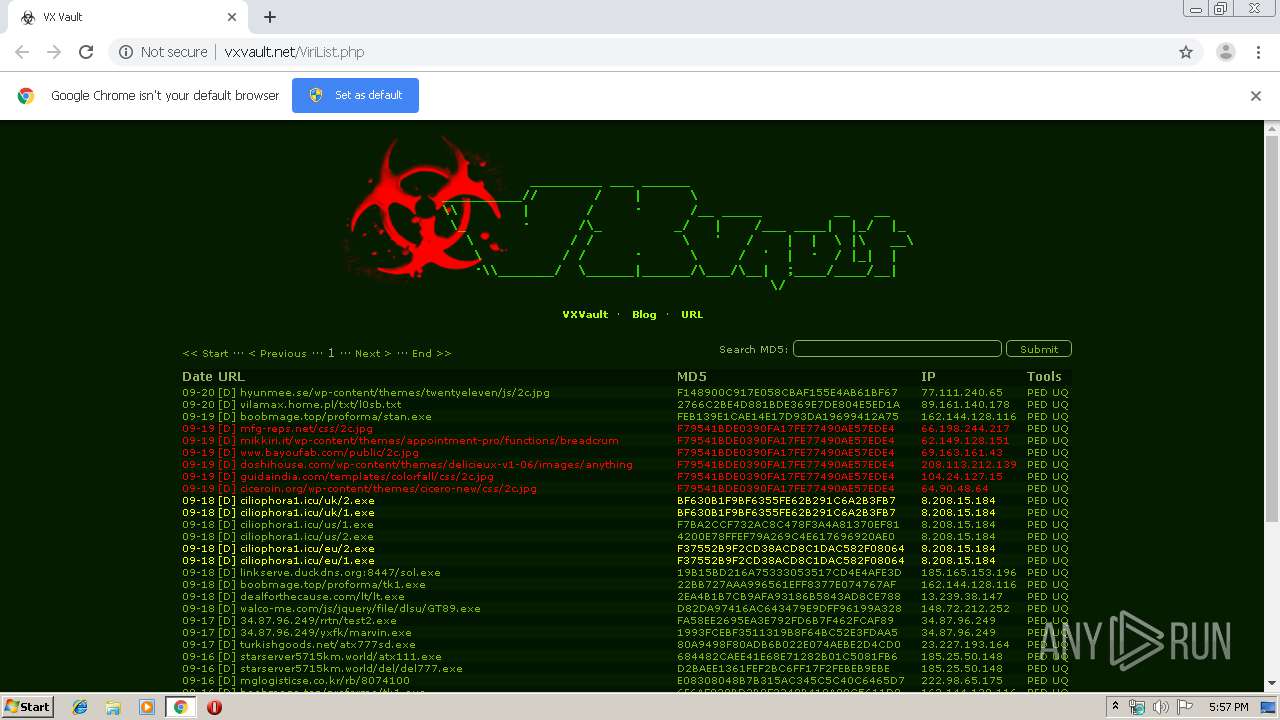Set Chrome as default browser
Viewport: 1280px width, 720px height.
point(355,96)
